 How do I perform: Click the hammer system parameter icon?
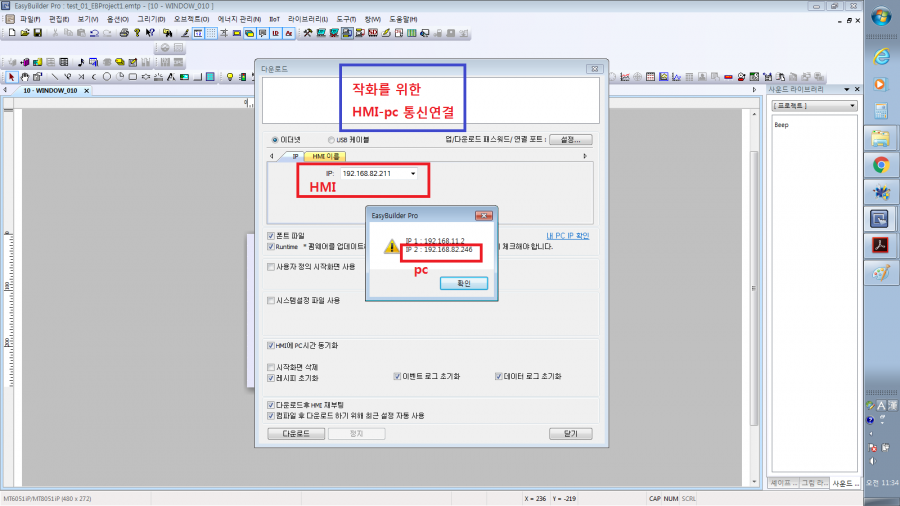pos(308,33)
